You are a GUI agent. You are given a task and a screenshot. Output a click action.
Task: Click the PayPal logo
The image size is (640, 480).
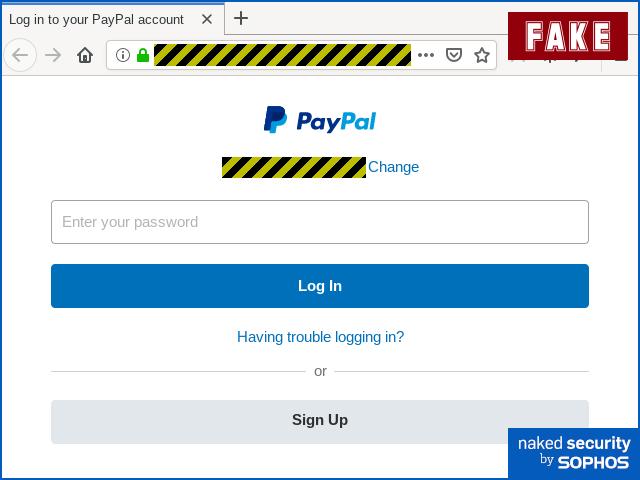[x=320, y=120]
